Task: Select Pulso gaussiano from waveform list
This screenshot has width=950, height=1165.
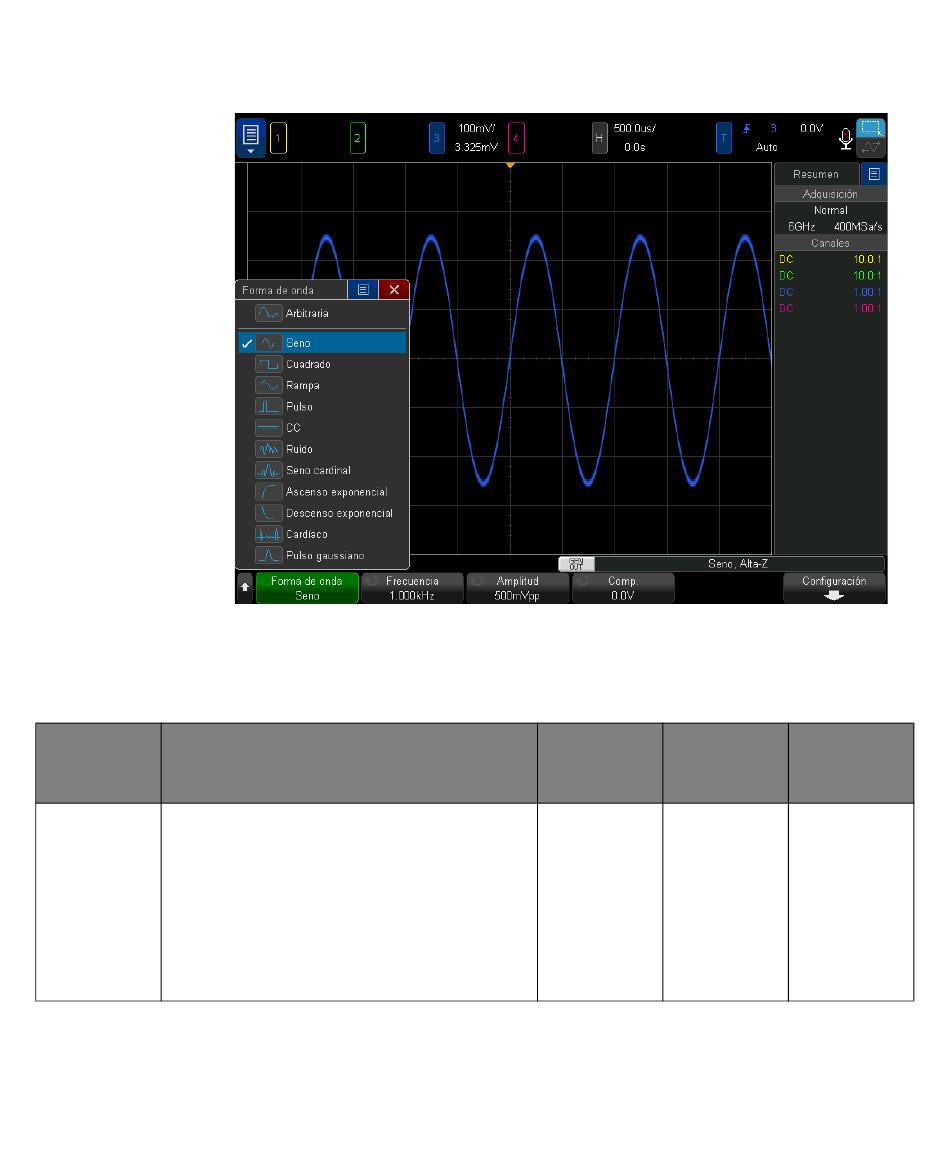Action: (x=322, y=556)
